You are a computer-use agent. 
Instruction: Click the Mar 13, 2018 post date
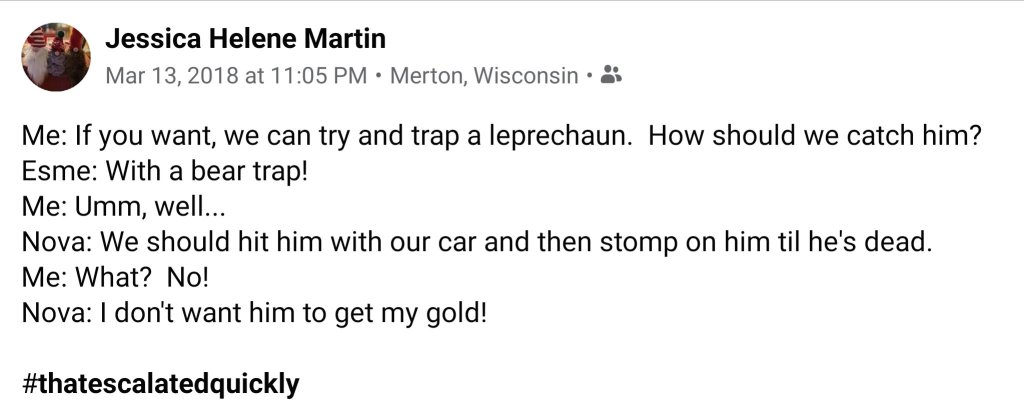tap(171, 75)
